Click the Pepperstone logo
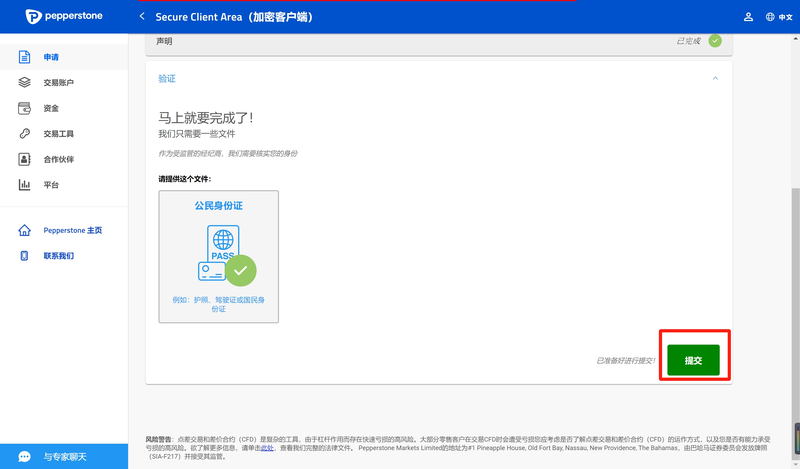 (64, 17)
